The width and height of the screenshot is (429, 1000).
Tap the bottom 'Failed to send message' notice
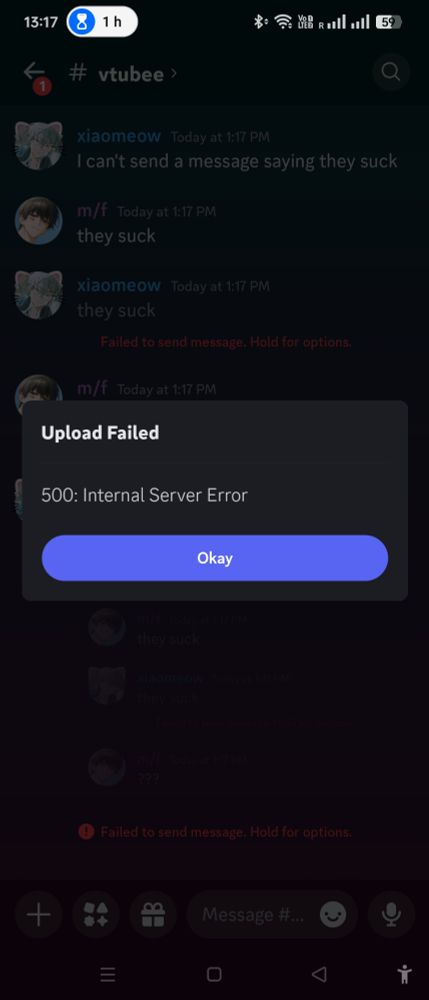point(226,832)
